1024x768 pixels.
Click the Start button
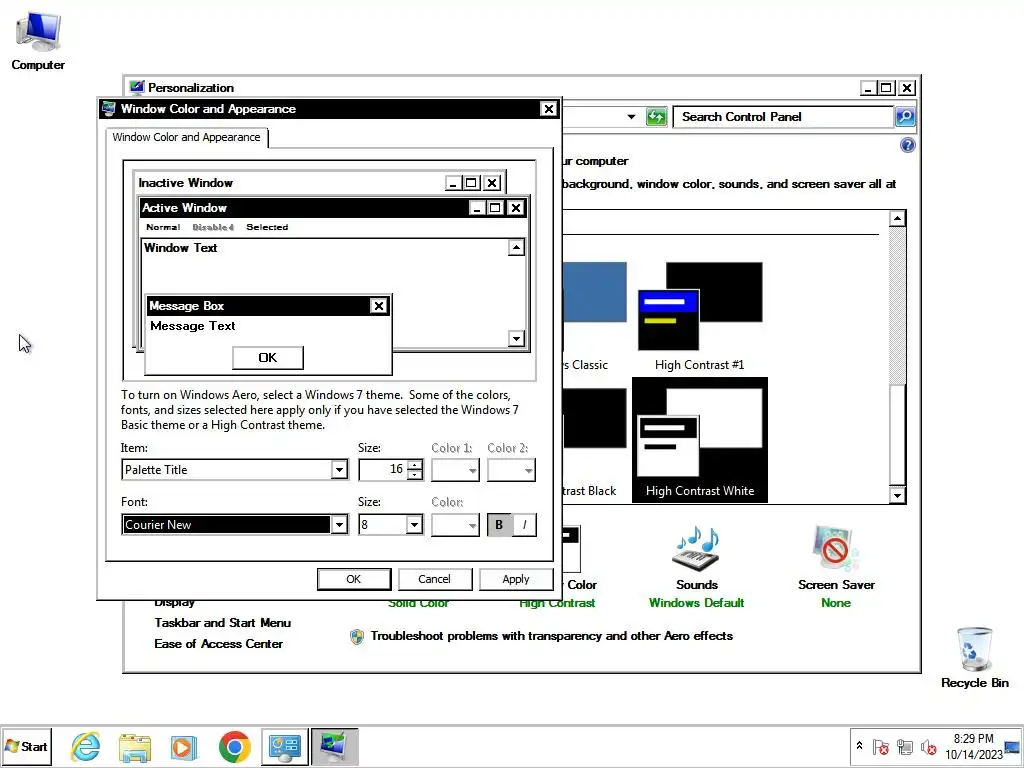26,746
